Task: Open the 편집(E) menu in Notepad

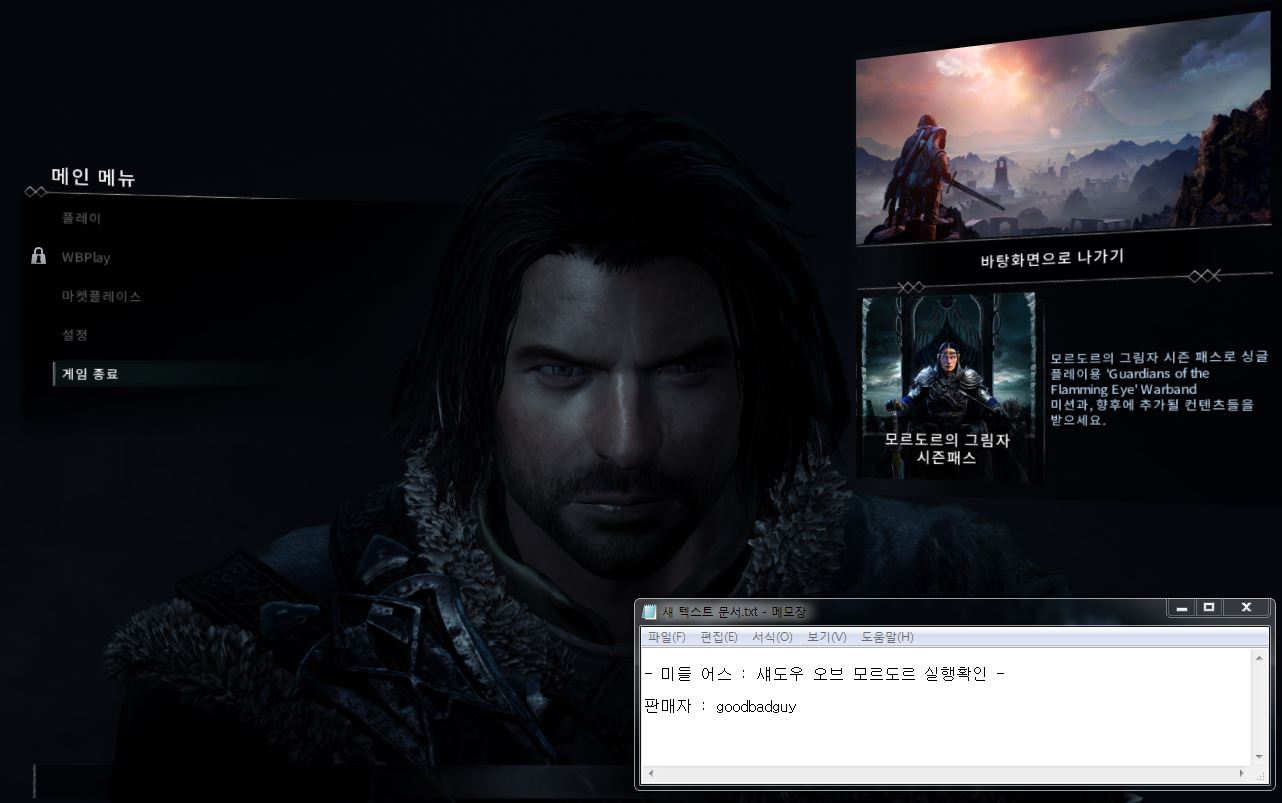Action: pos(718,637)
